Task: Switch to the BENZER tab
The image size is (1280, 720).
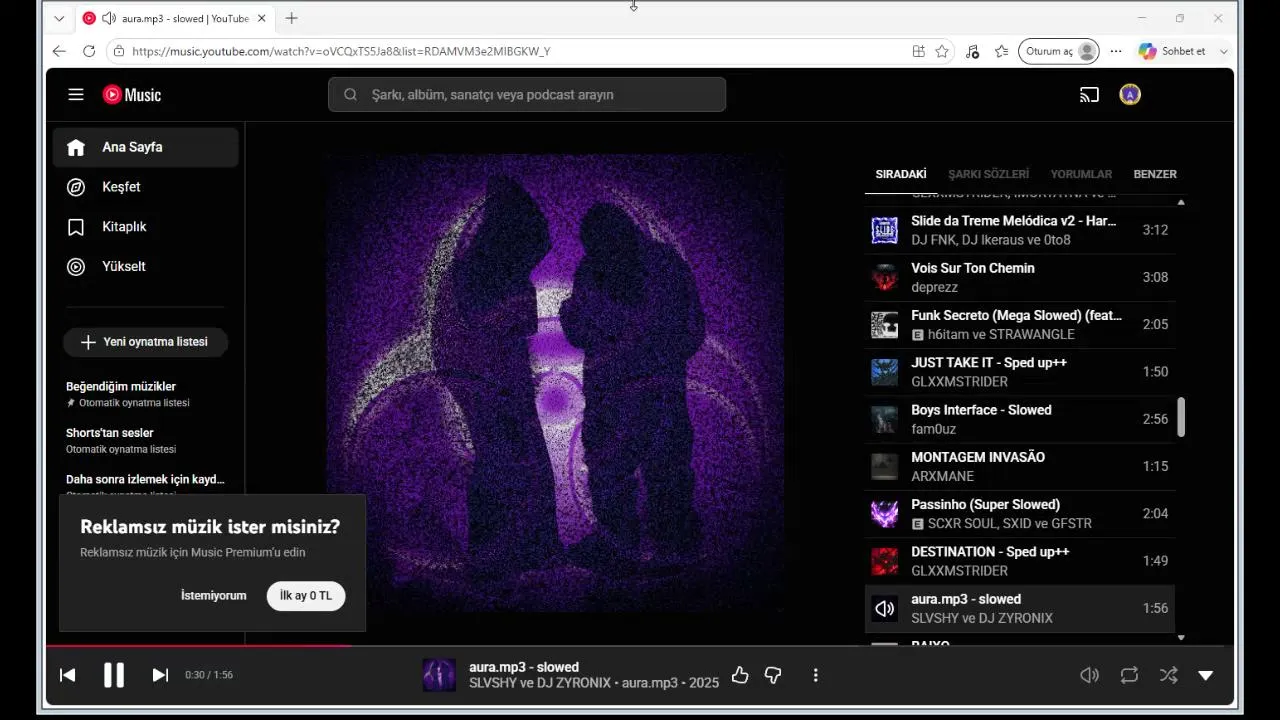Action: (x=1155, y=174)
